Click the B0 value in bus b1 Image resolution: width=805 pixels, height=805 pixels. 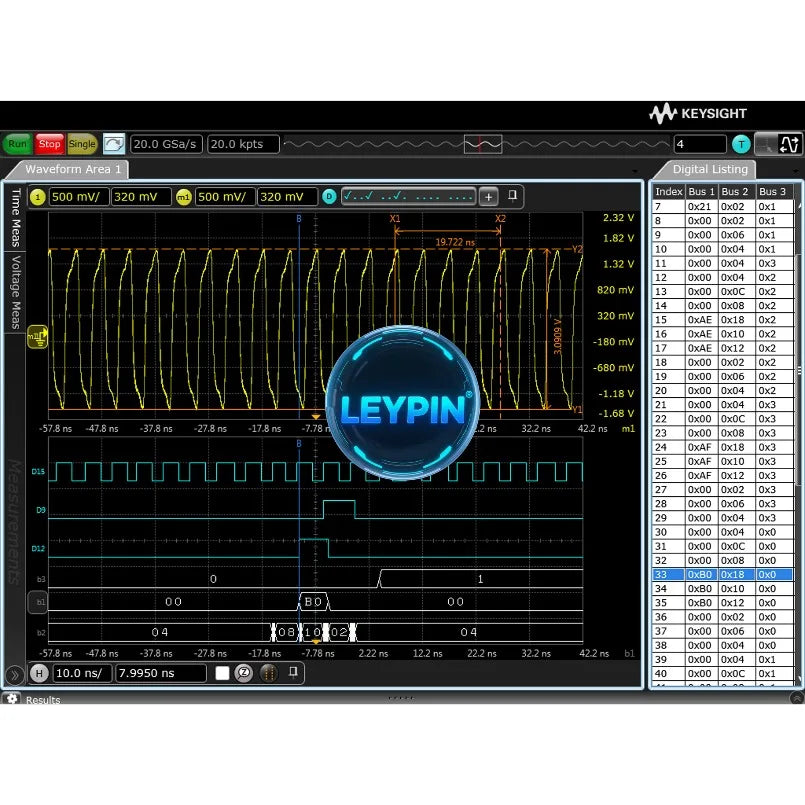coord(313,602)
